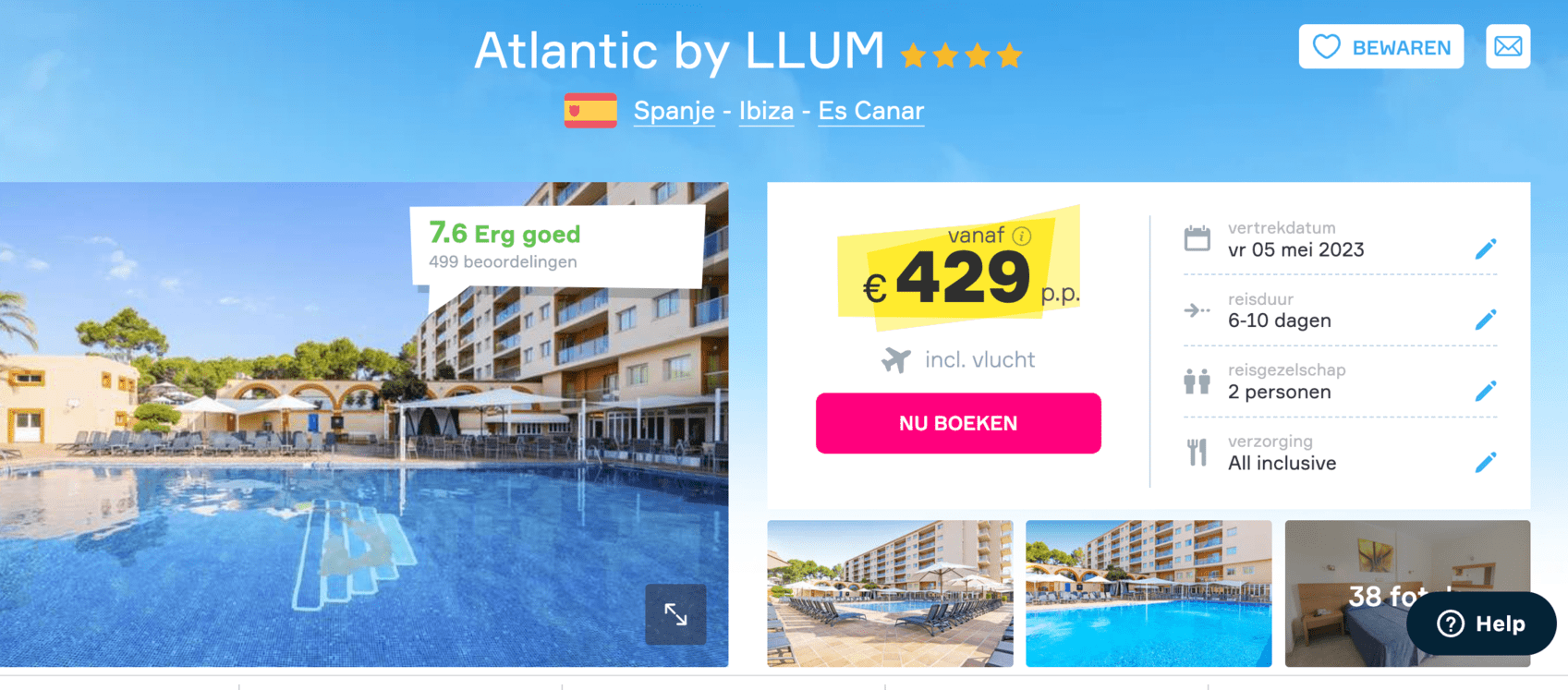This screenshot has height=690, width=1568.
Task: View sun loungers terrace thumbnail
Action: (890, 593)
